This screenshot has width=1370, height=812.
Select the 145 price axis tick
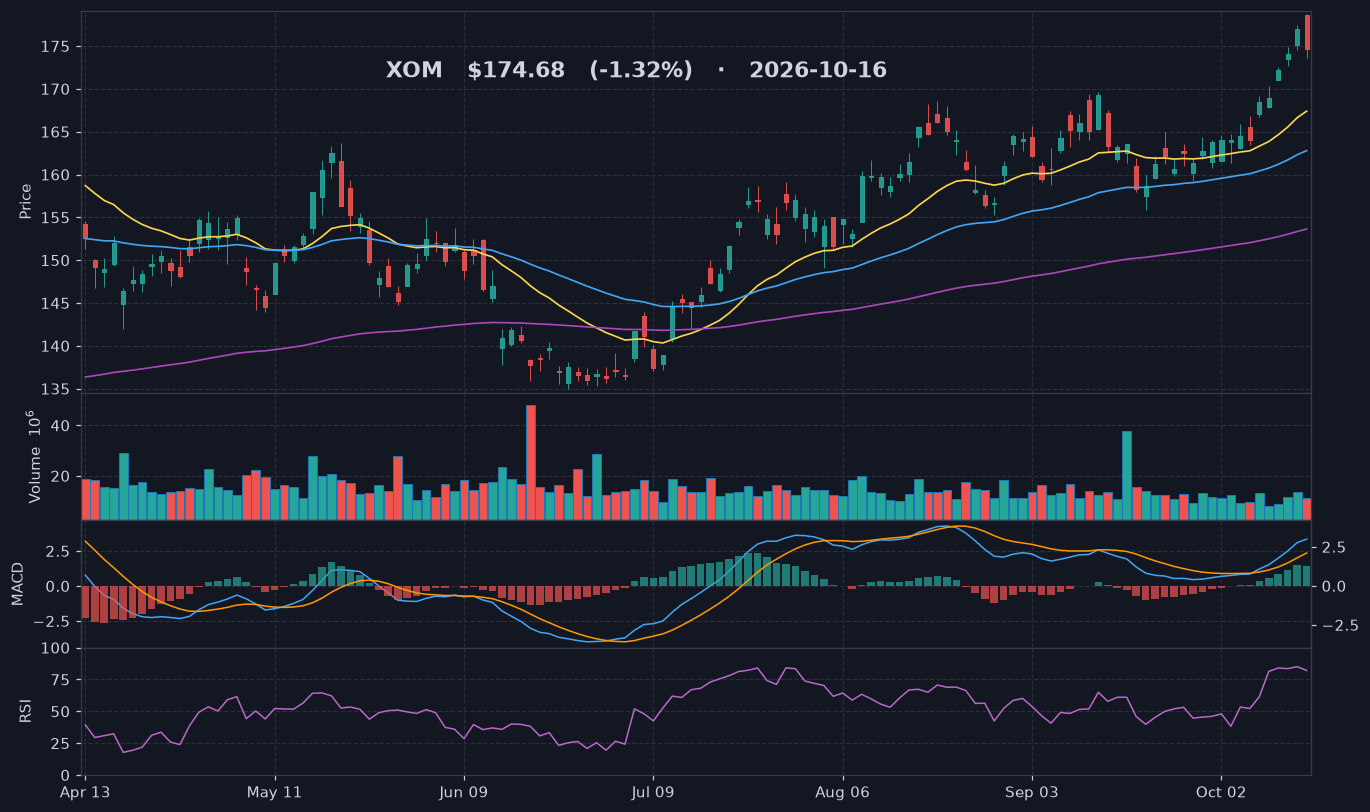[x=55, y=304]
